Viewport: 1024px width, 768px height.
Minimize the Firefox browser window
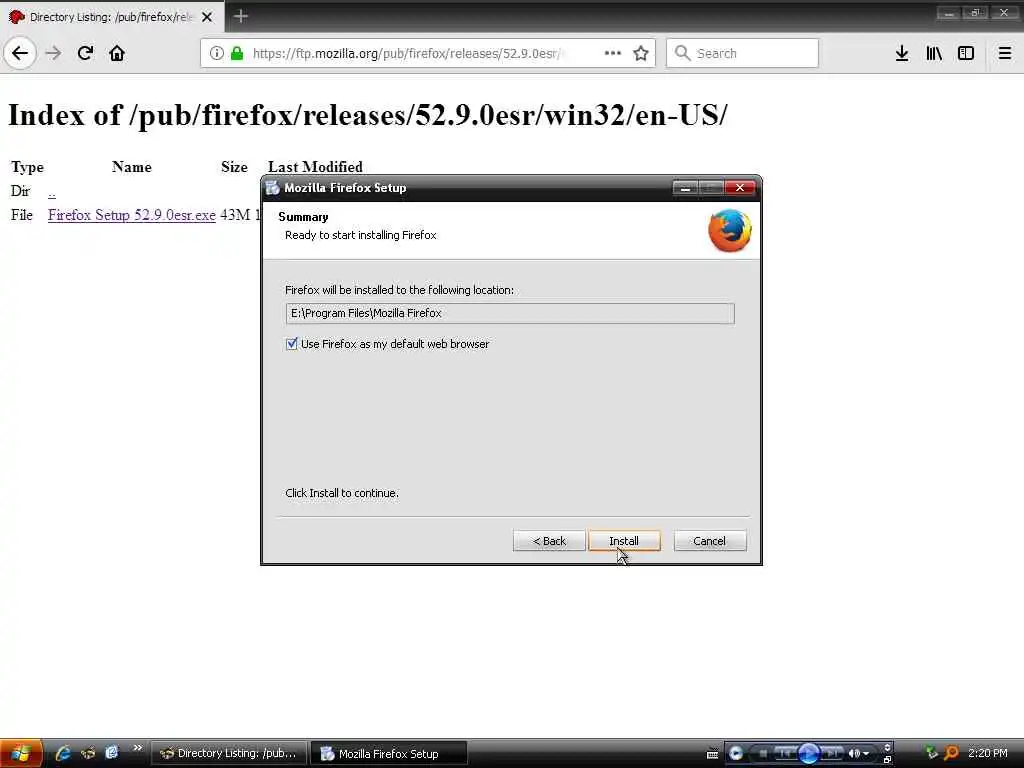point(949,13)
